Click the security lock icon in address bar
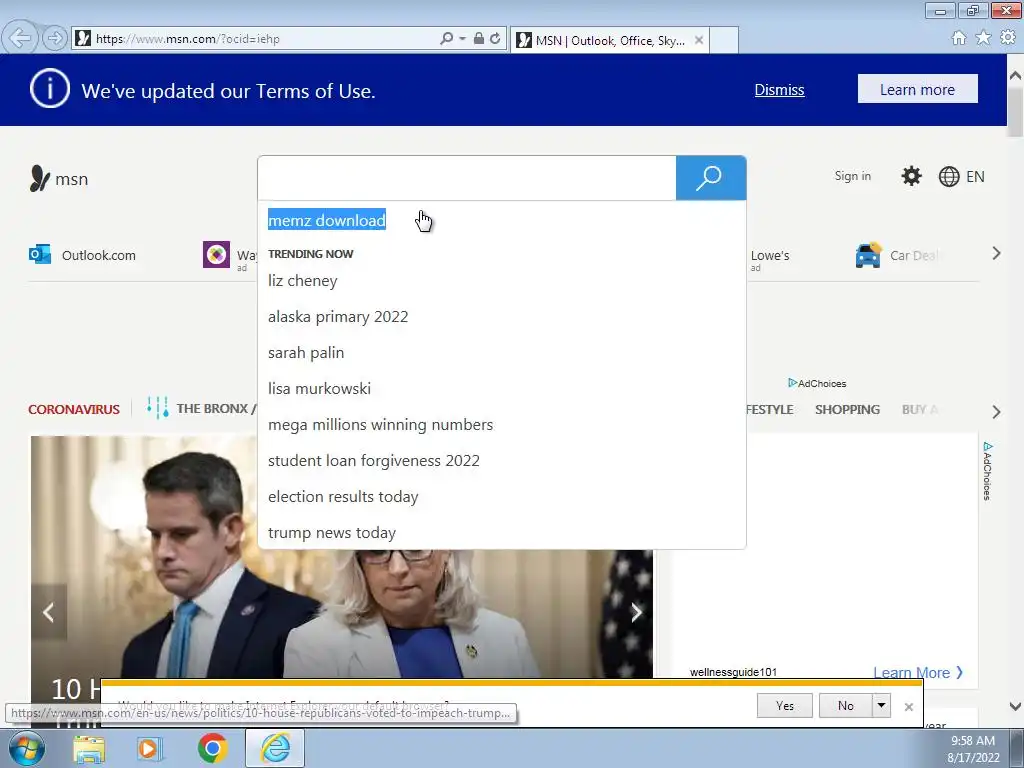Screen dimensions: 1024x768 click(479, 39)
